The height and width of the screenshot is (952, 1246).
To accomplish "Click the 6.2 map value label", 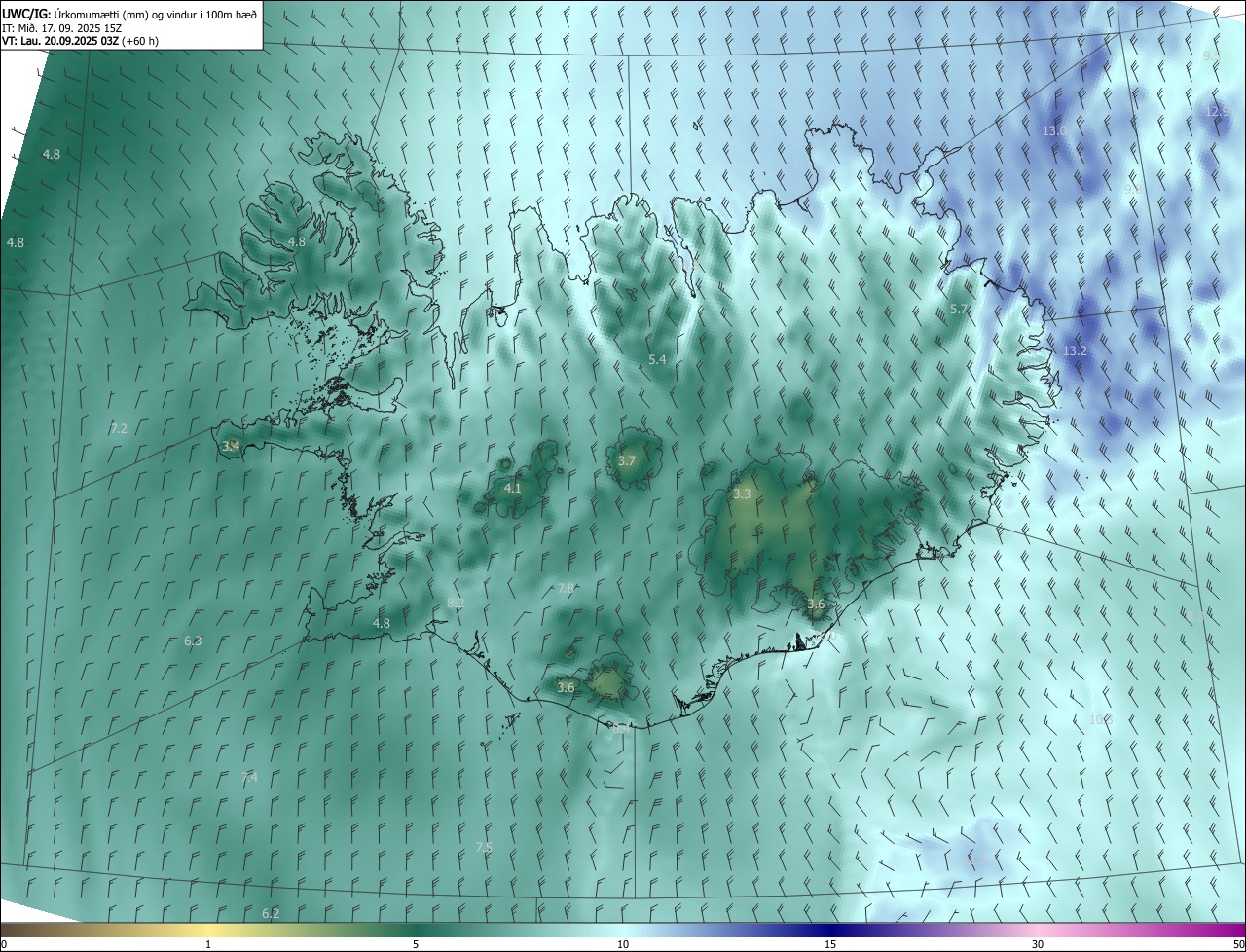I will (x=271, y=913).
